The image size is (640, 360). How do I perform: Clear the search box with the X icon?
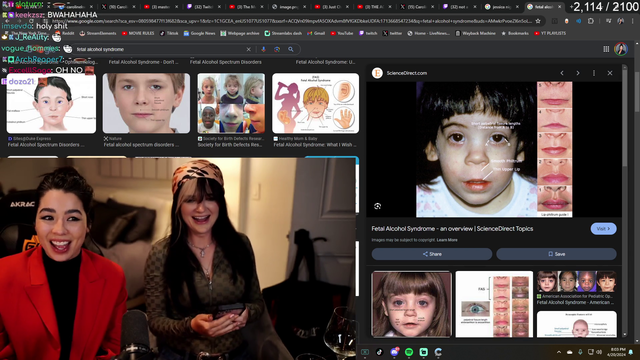click(x=249, y=49)
